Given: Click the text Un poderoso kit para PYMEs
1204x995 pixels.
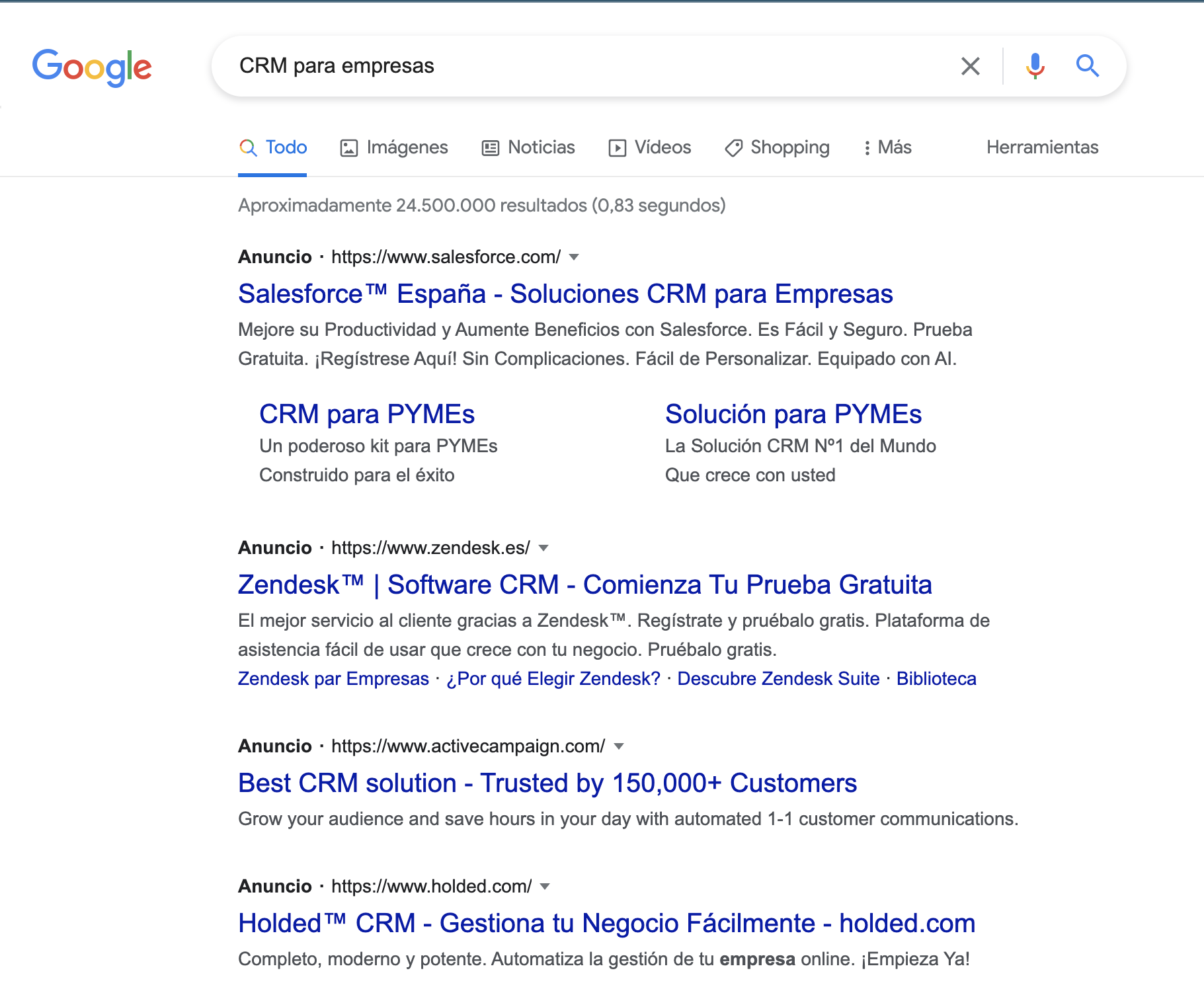Looking at the screenshot, I should 378,446.
